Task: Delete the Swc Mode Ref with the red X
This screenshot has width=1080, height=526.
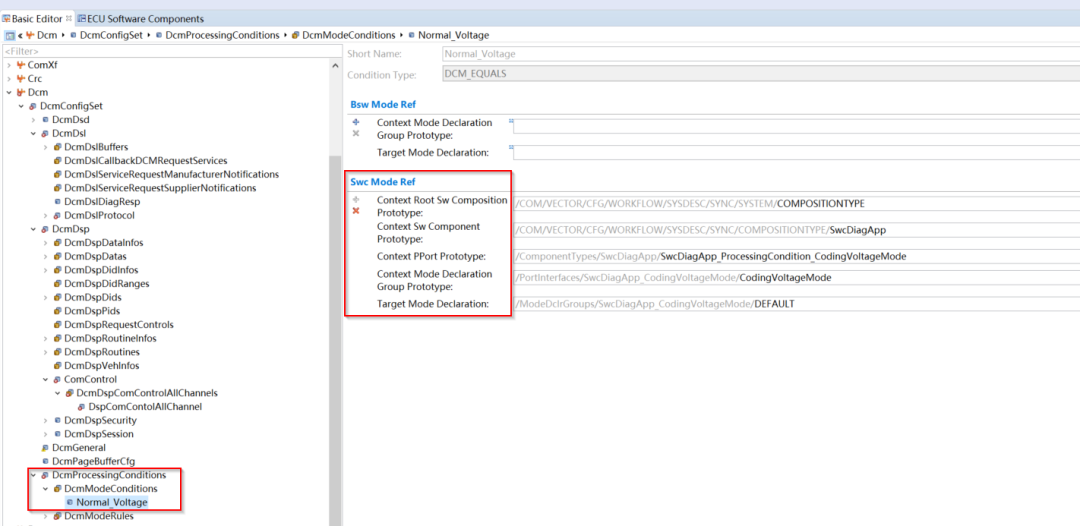Action: (356, 211)
